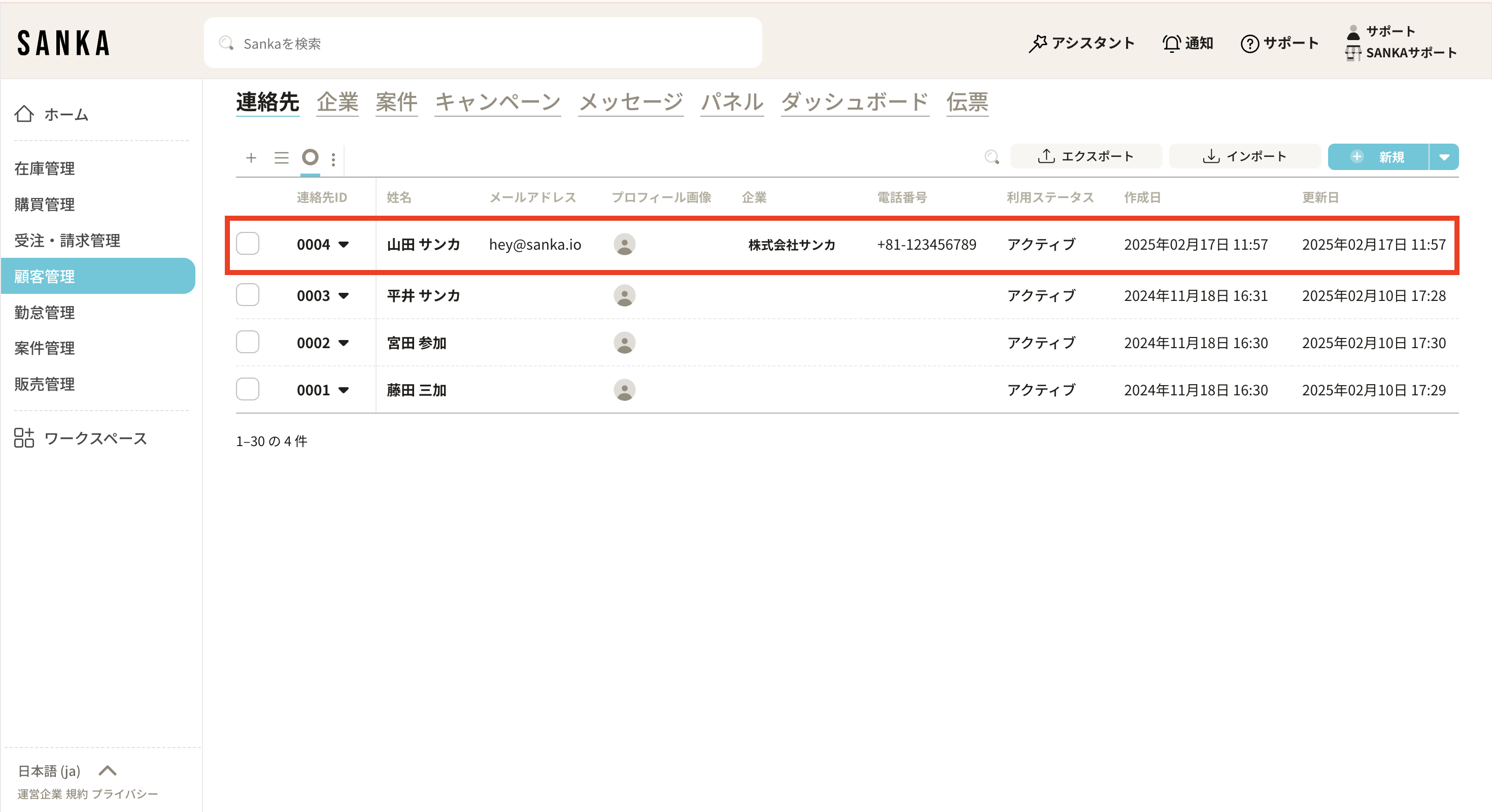Select checkbox for 平井 サンカ row
Viewport: 1492px width, 812px height.
[x=248, y=295]
